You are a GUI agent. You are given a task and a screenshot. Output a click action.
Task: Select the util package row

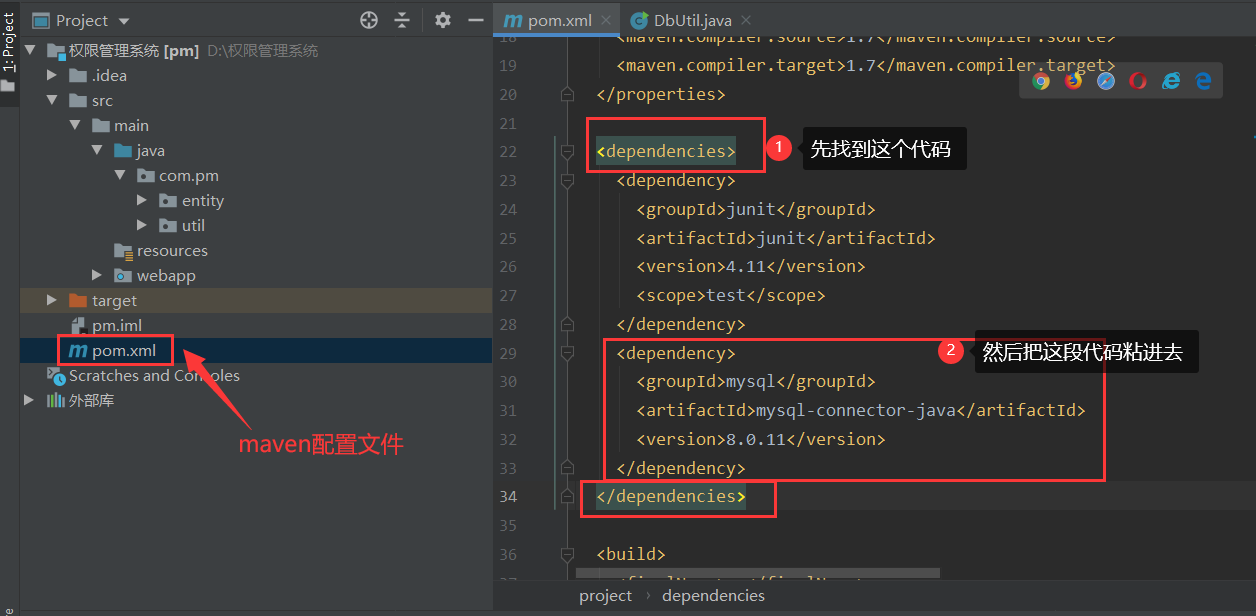(256, 225)
